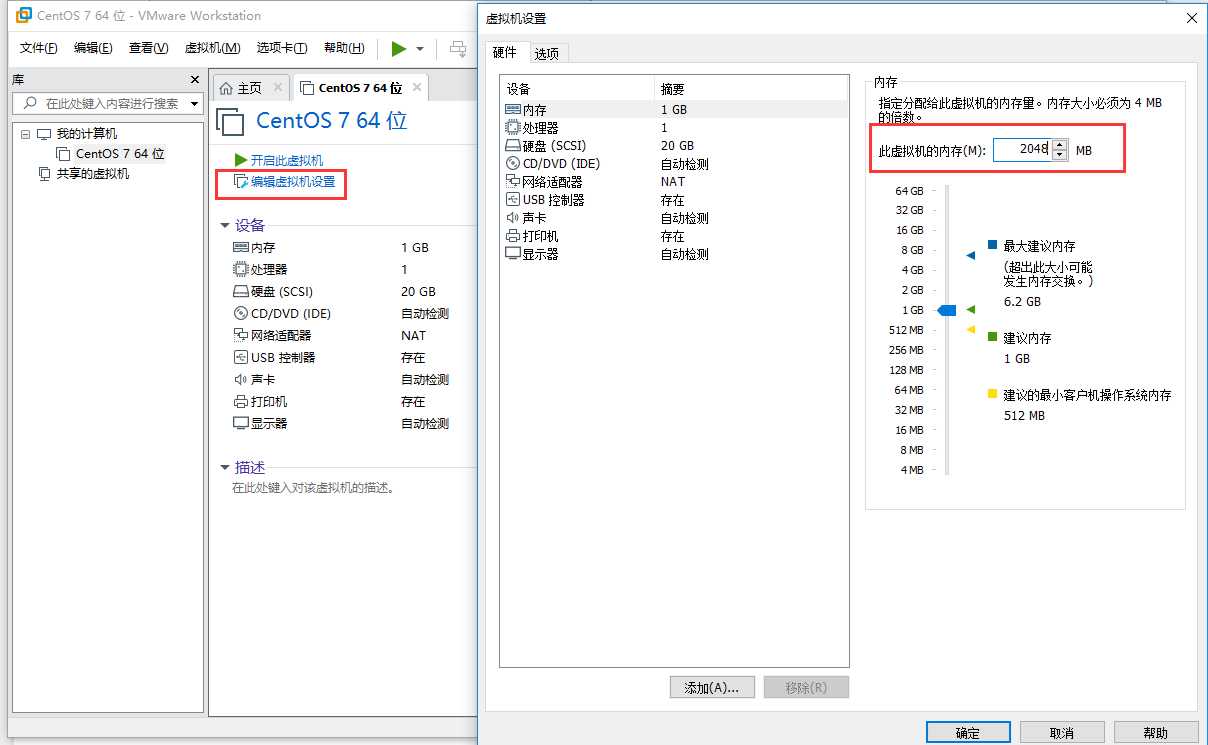1208x745 pixels.
Task: Collapse the 我的计算机 tree node
Action: 25,134
